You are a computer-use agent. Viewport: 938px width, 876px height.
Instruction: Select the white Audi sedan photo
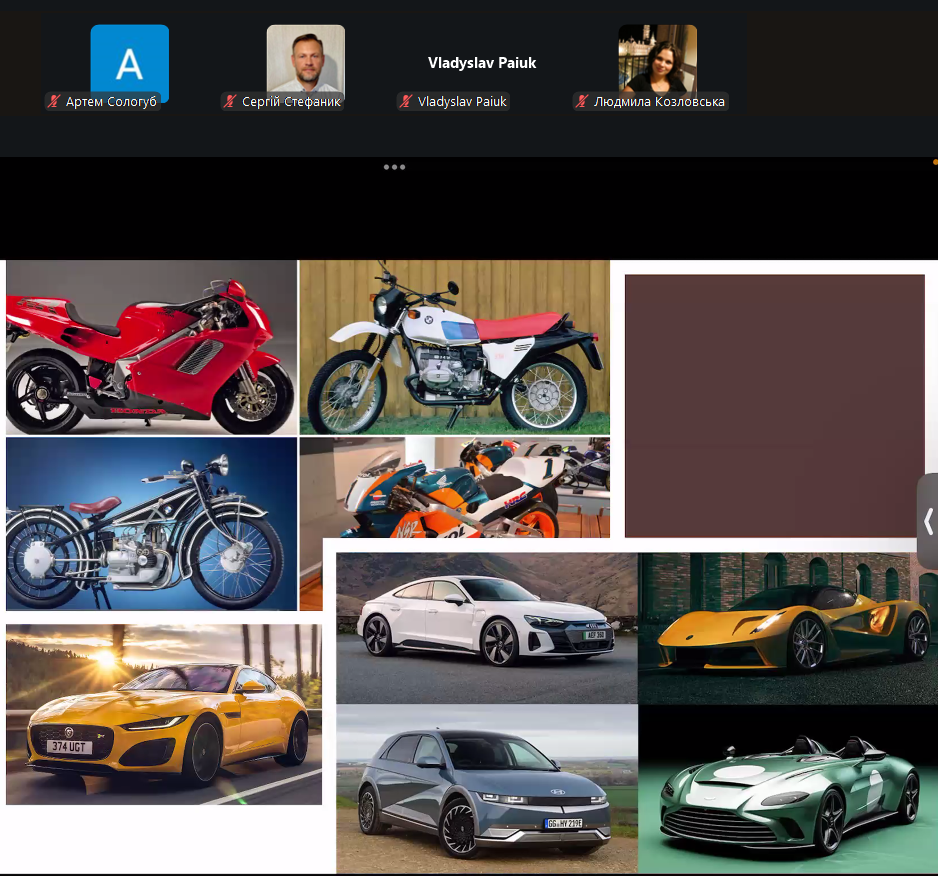click(486, 627)
